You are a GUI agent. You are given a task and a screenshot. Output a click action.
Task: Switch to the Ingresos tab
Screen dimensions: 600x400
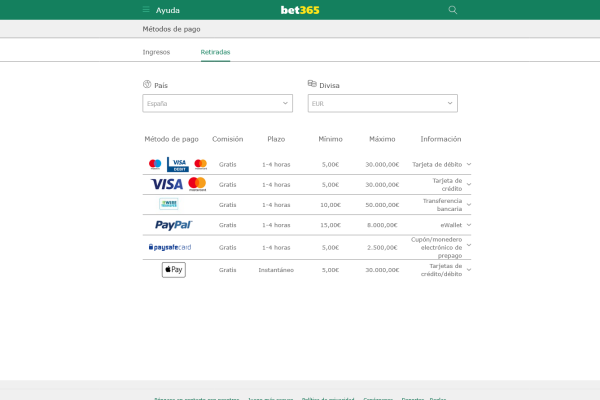click(156, 52)
